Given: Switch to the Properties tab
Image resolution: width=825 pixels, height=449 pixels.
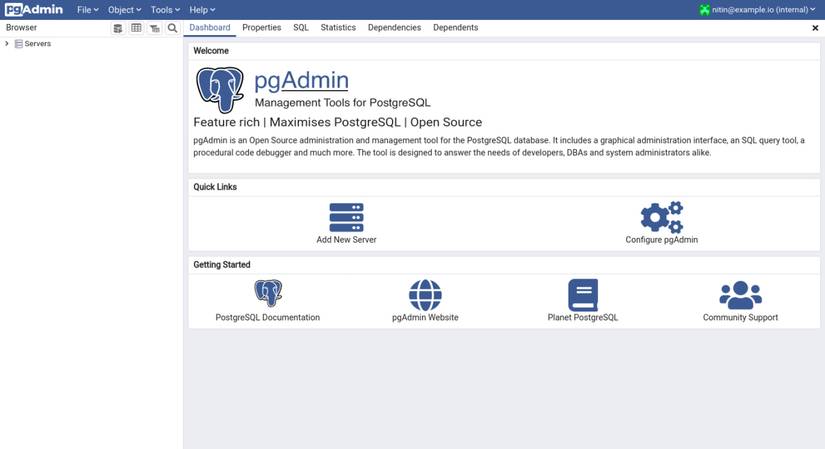Looking at the screenshot, I should click(261, 28).
